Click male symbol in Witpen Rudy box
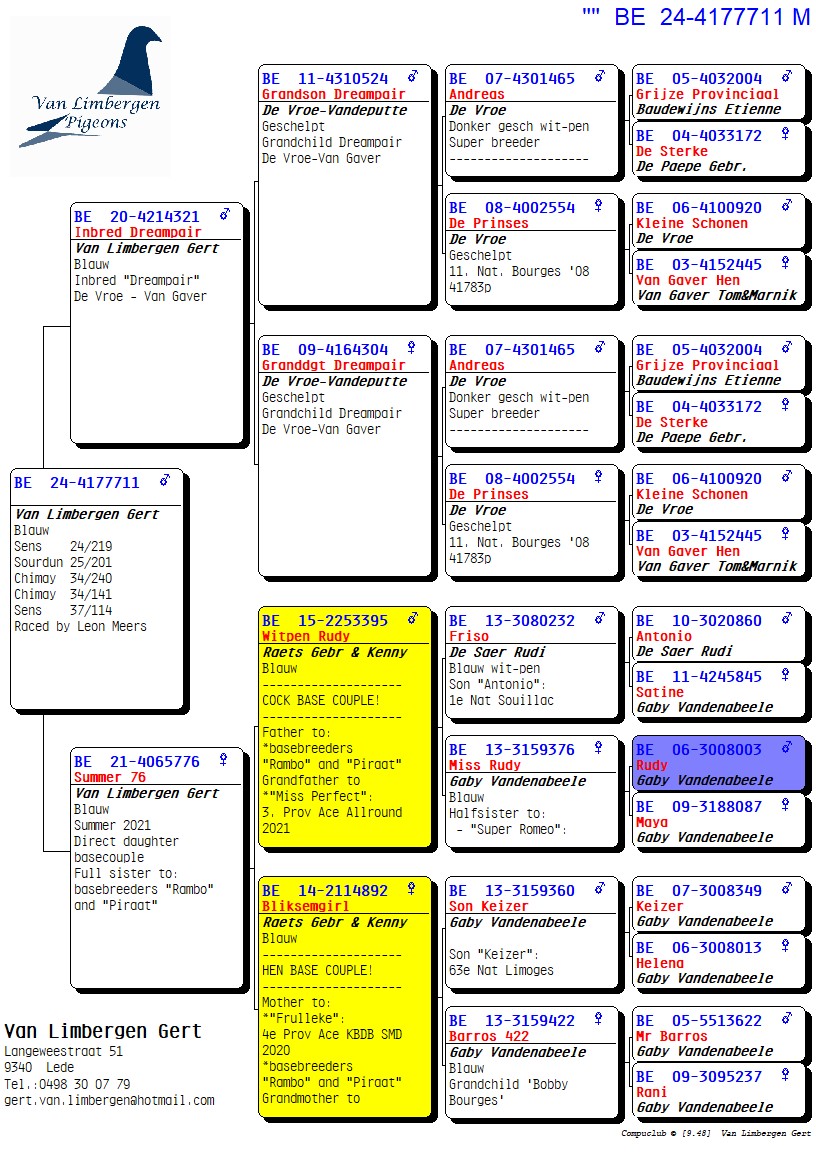The image size is (816, 1172). [x=412, y=619]
